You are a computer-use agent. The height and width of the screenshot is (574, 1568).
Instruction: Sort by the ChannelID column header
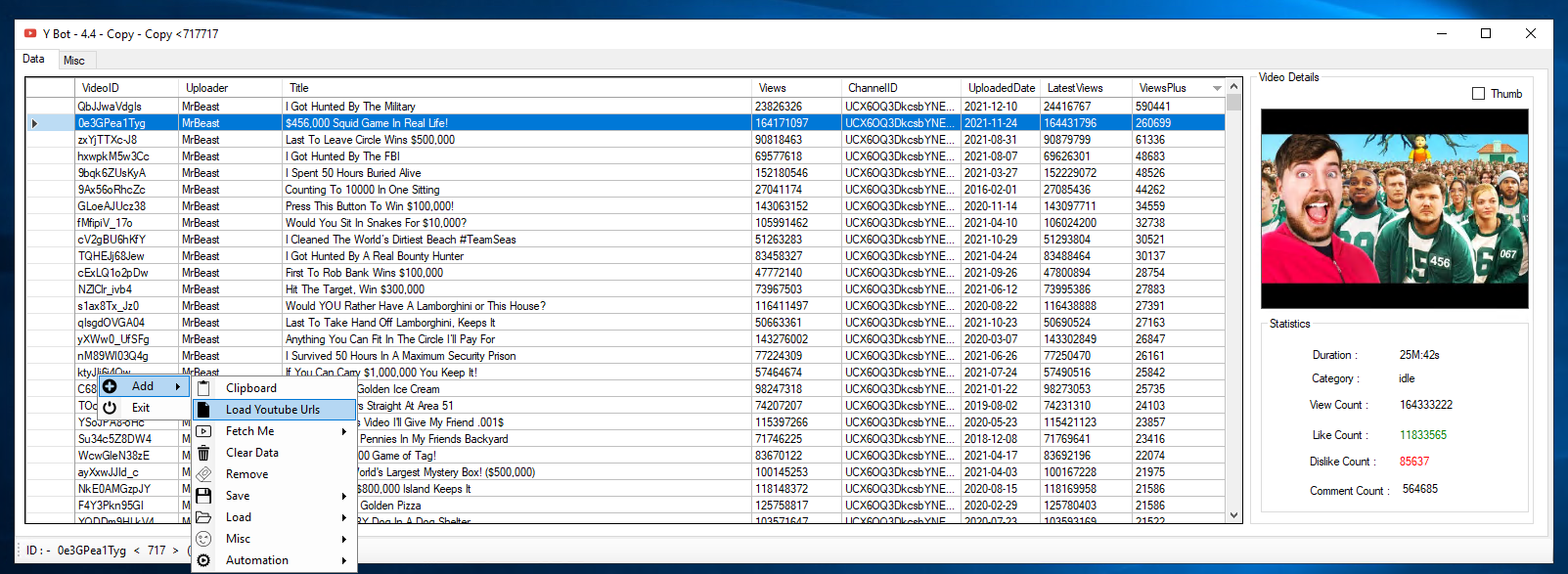click(901, 88)
